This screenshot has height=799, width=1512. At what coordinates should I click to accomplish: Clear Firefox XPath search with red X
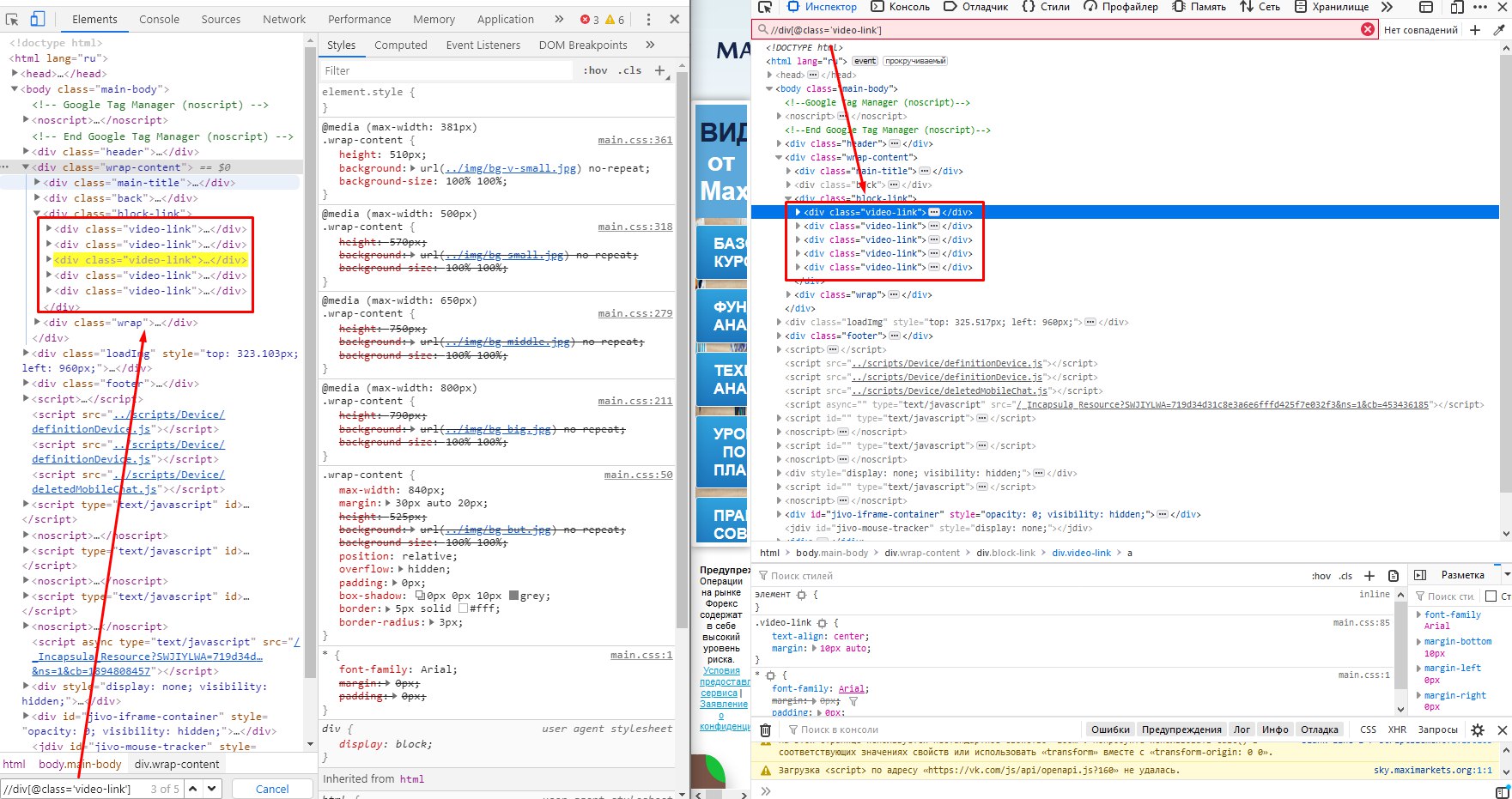(x=1368, y=29)
